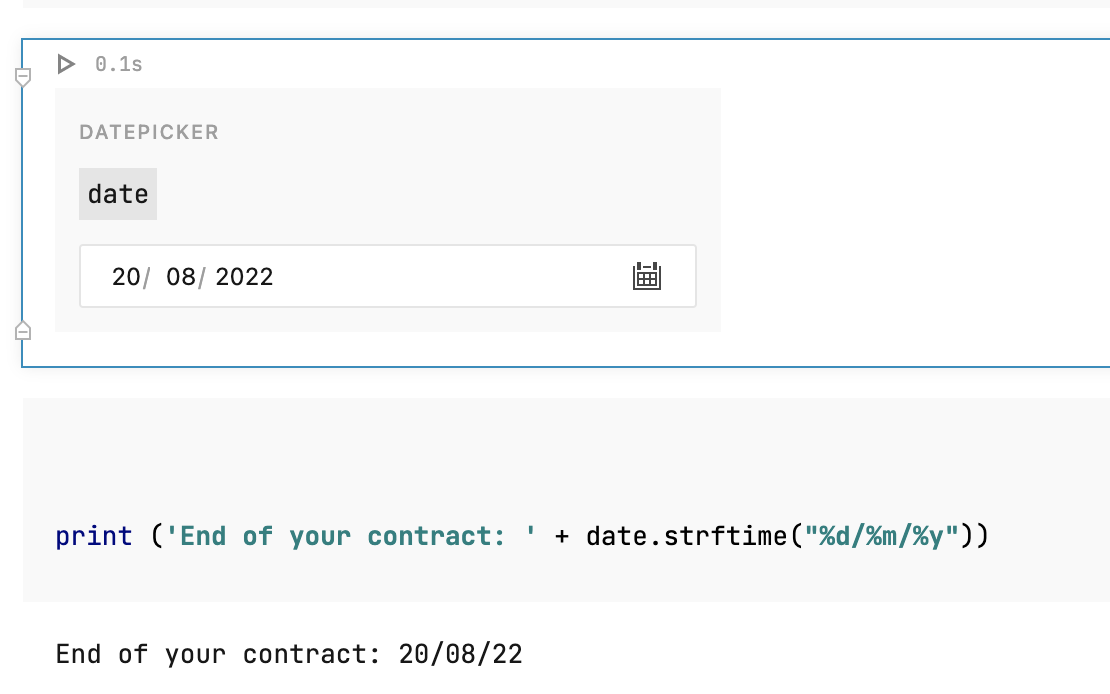Click the lower gutter handle of selected cell
This screenshot has height=694, width=1110.
coord(22,330)
